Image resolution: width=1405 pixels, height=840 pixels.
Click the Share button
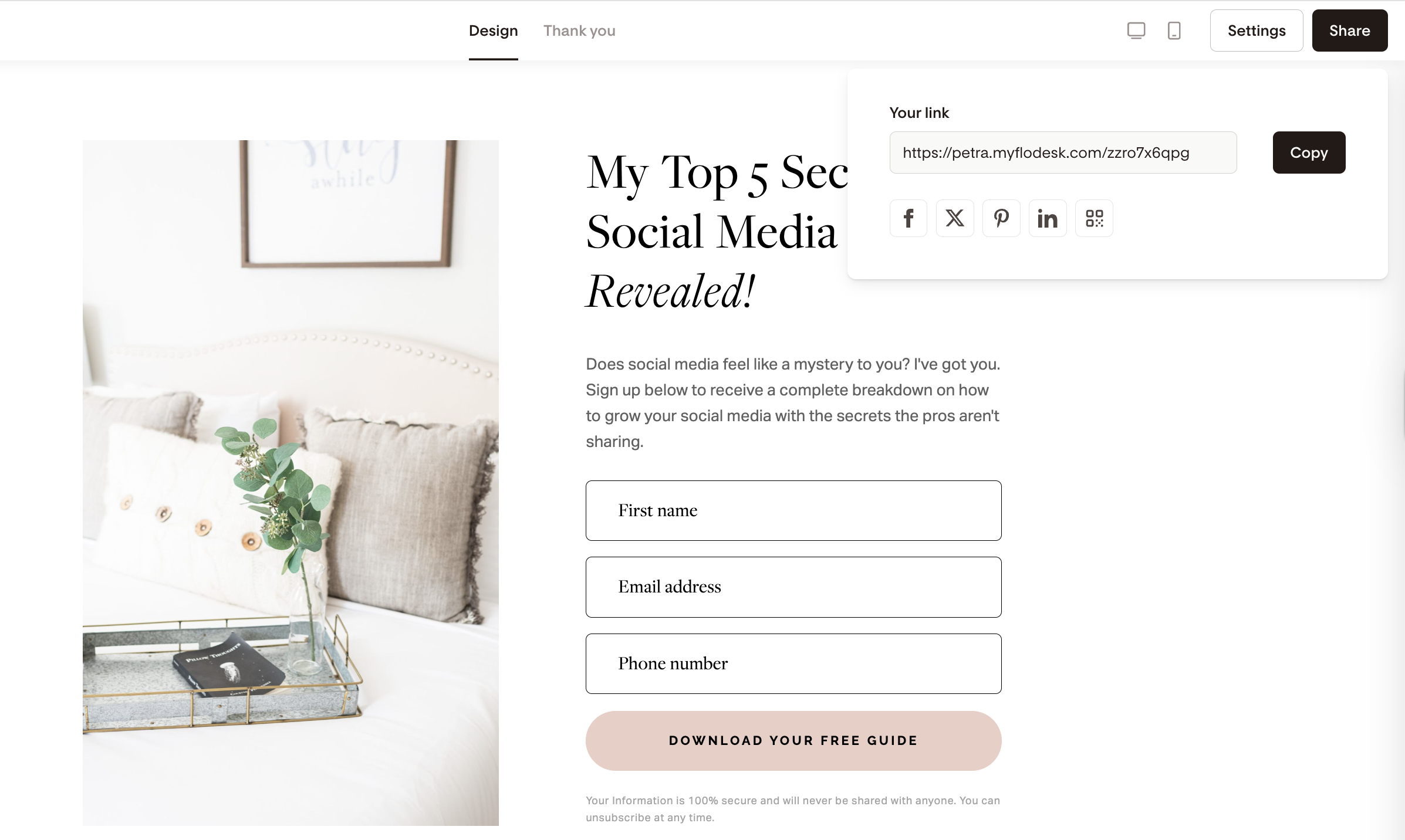click(x=1350, y=31)
